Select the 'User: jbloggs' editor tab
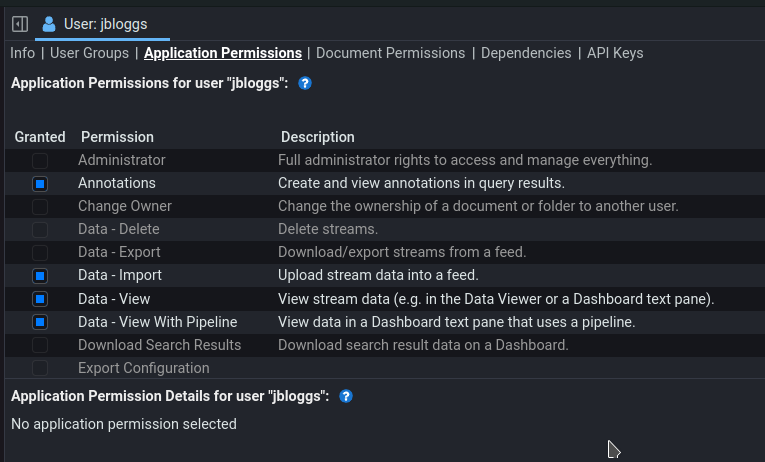Image resolution: width=765 pixels, height=462 pixels. pos(96,24)
